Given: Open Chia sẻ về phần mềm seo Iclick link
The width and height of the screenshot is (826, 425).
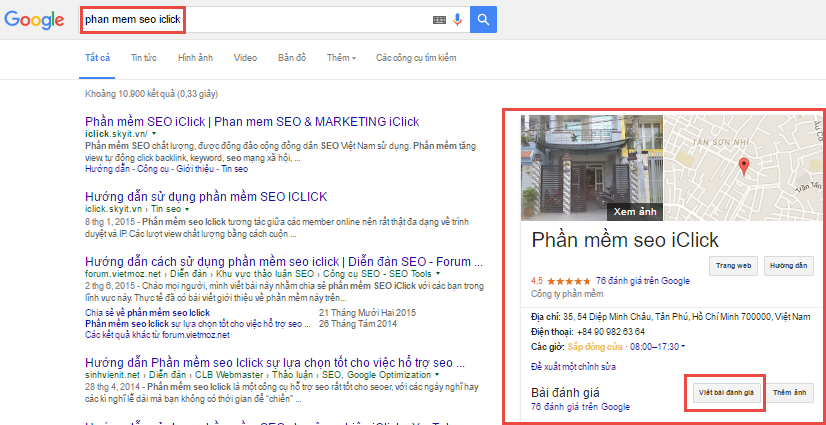Looking at the screenshot, I should [x=148, y=312].
